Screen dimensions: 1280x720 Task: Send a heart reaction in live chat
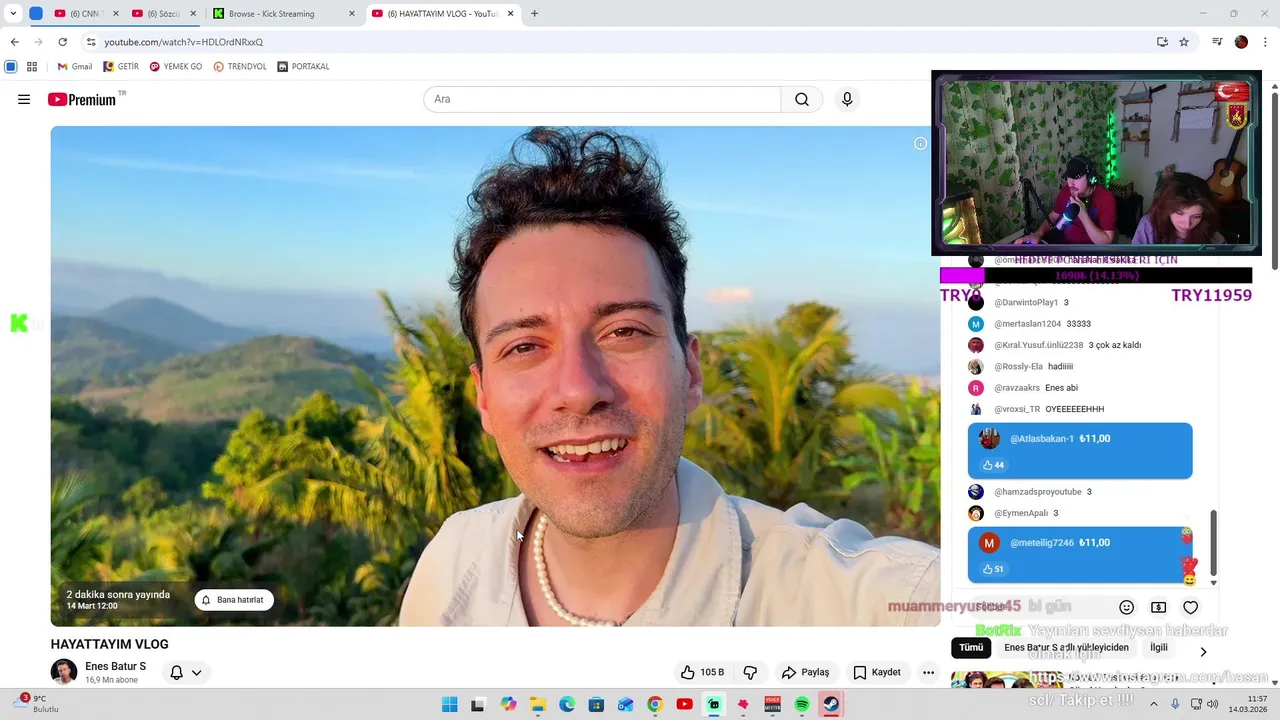coord(1190,607)
